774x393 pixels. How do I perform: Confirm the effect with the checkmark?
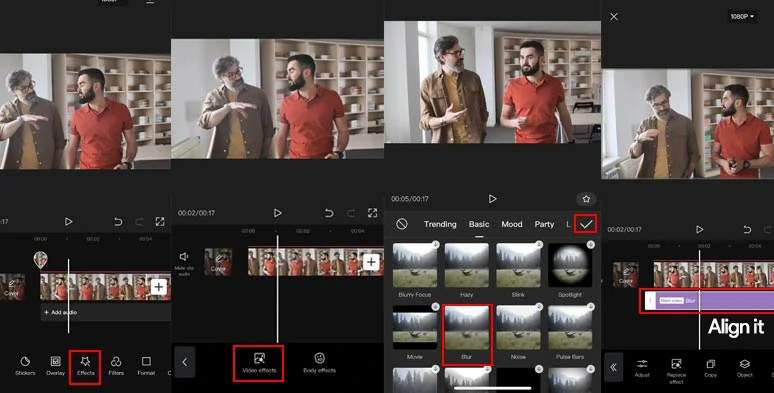pos(586,224)
